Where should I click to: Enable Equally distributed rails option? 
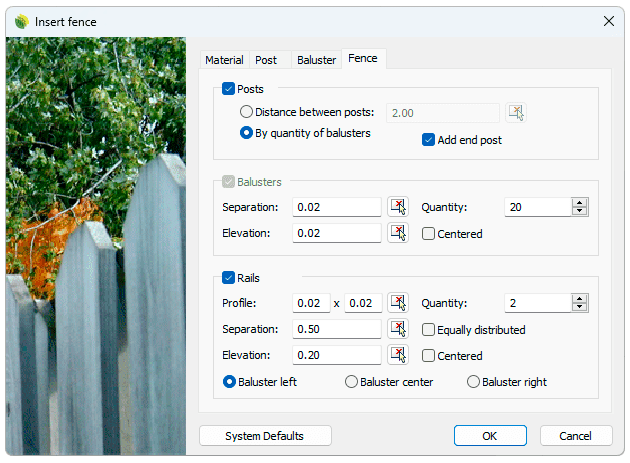(x=428, y=330)
